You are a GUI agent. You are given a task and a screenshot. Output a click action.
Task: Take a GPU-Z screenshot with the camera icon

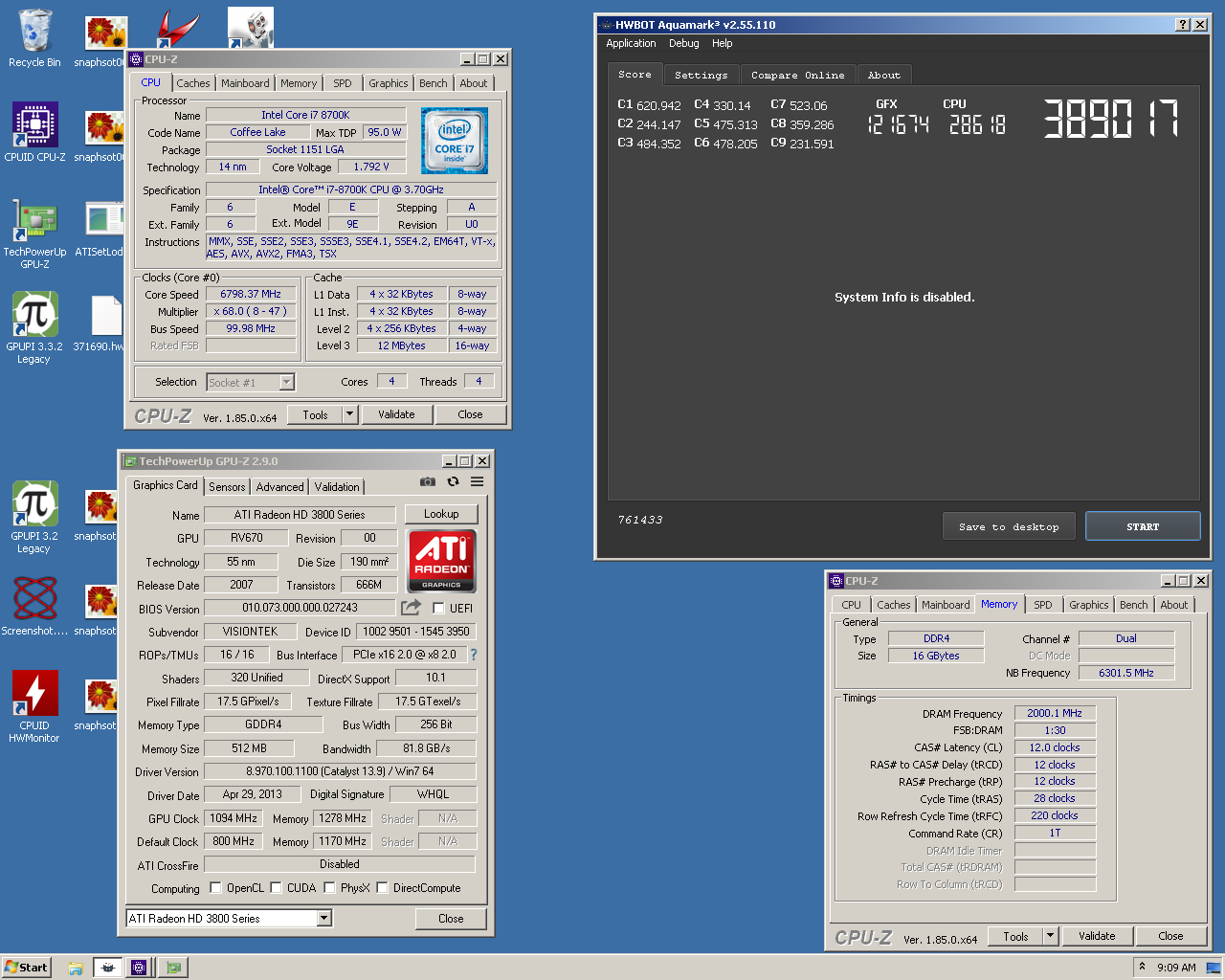pos(428,482)
